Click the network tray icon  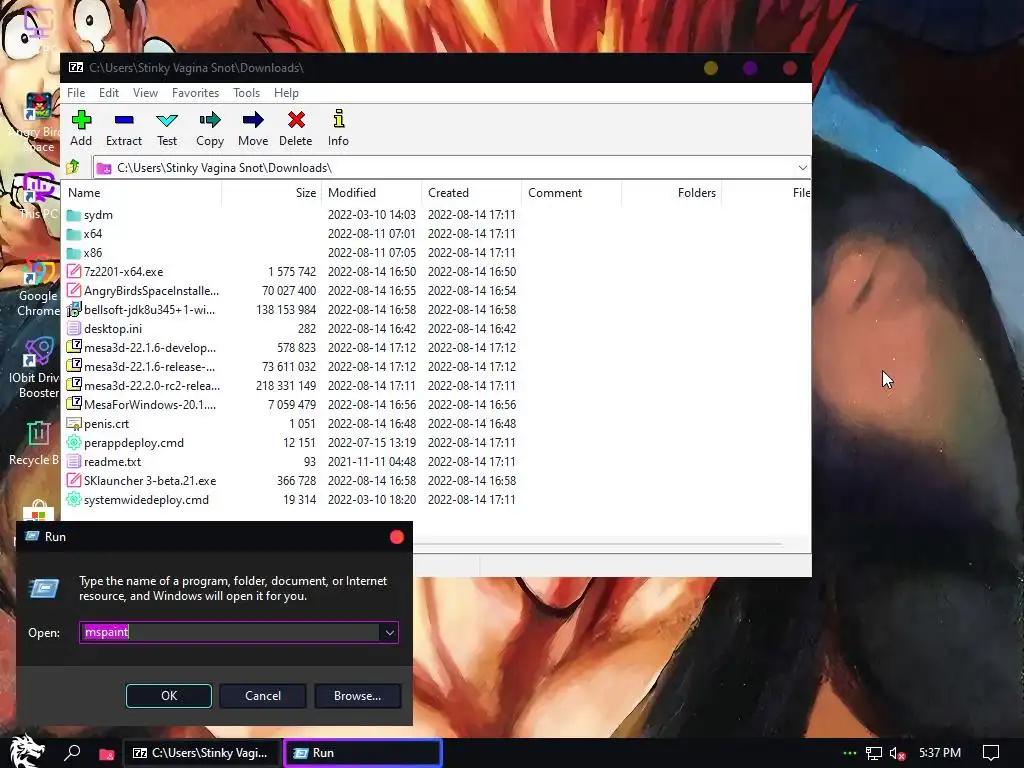[x=874, y=754]
